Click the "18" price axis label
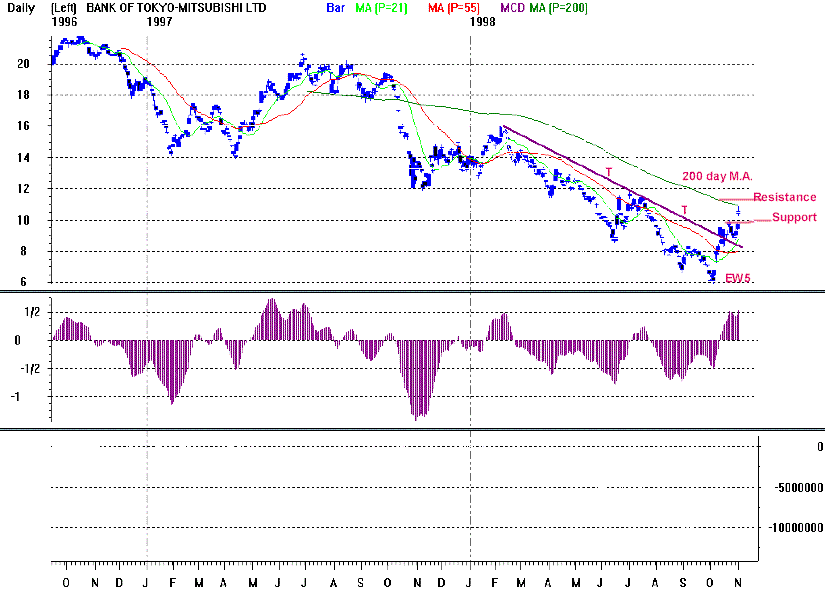Screen dimensions: 825x590 click(23, 95)
